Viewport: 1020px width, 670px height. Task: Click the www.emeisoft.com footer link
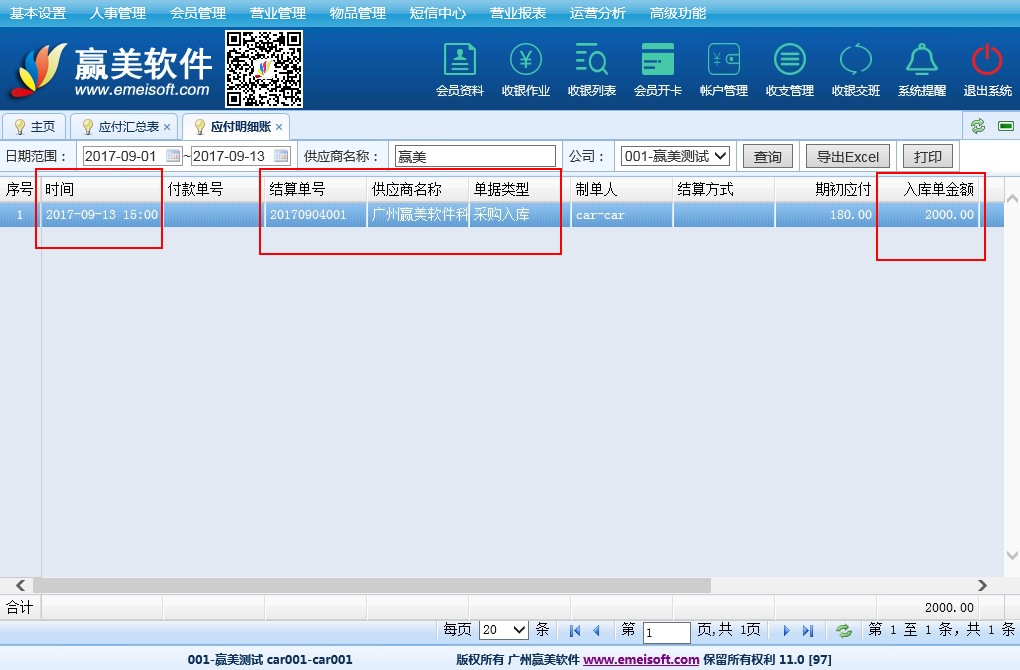tap(641, 660)
